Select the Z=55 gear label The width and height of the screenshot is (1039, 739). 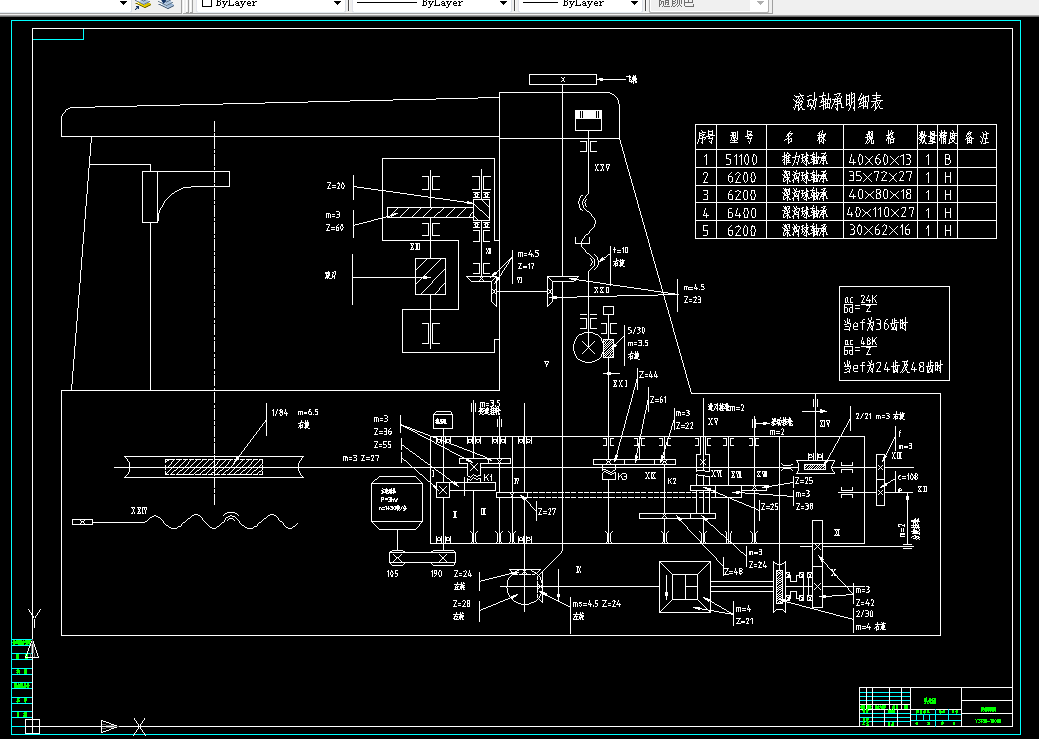382,445
